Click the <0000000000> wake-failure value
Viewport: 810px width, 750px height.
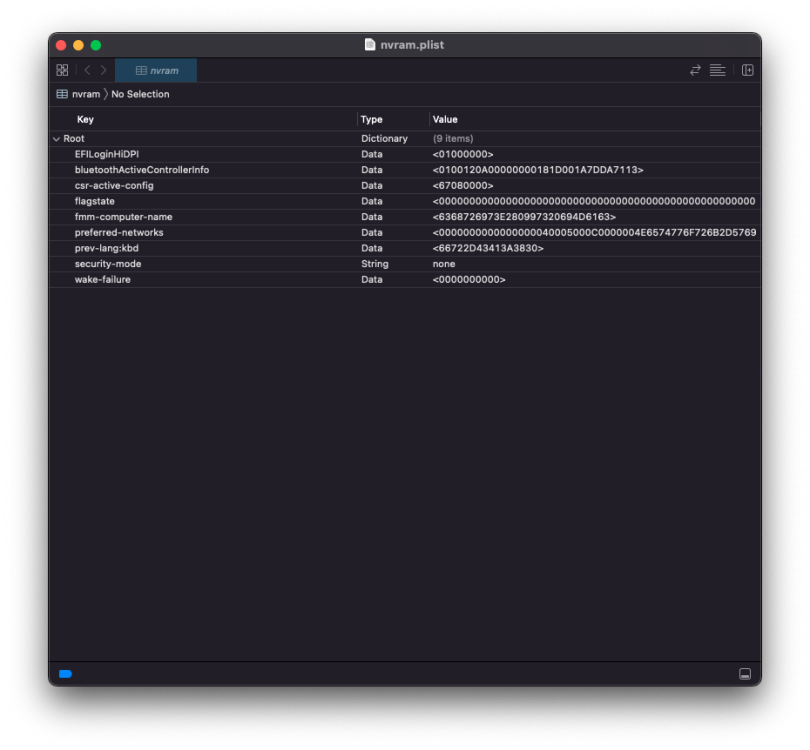(x=469, y=279)
